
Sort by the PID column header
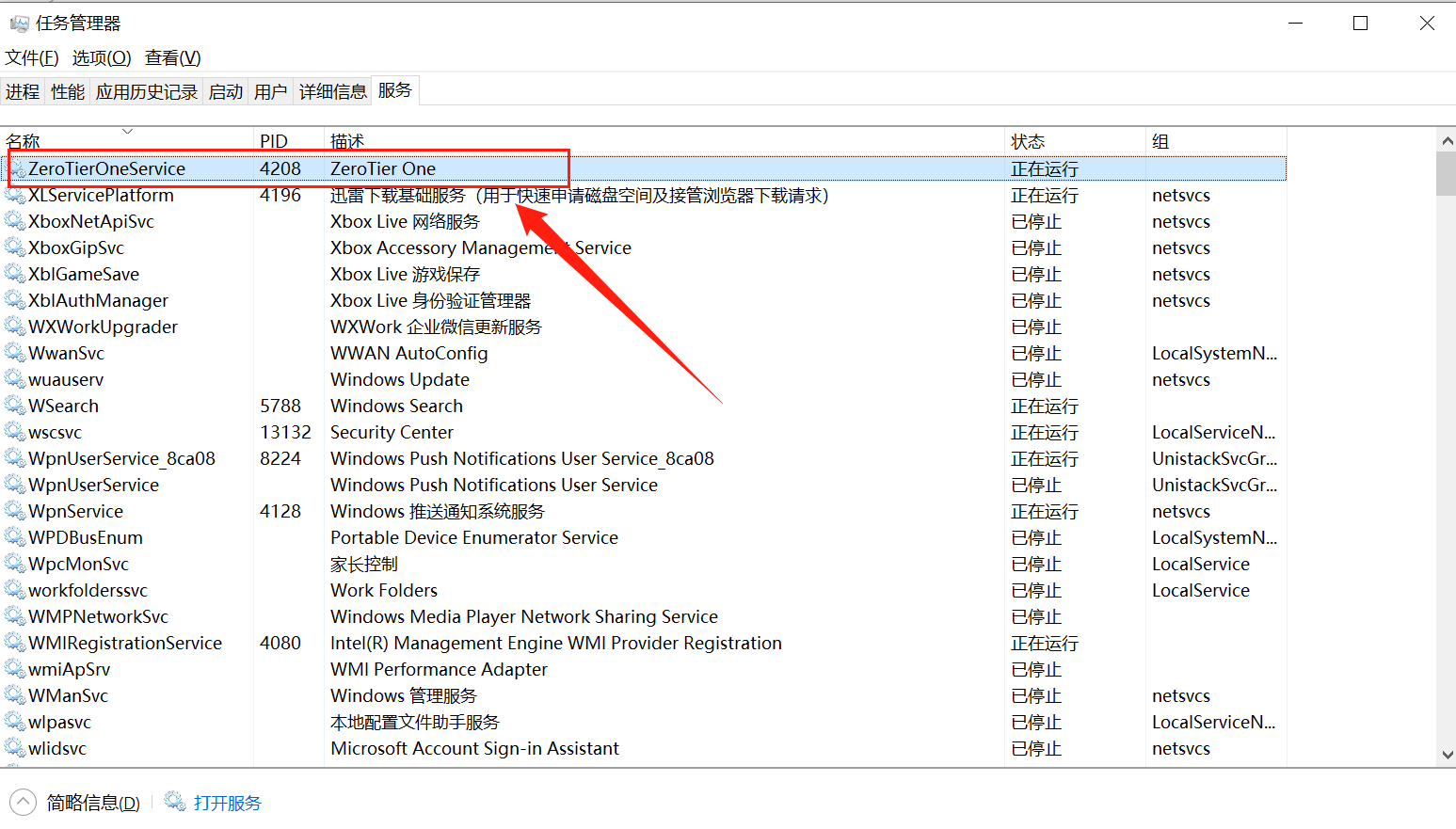(273, 141)
